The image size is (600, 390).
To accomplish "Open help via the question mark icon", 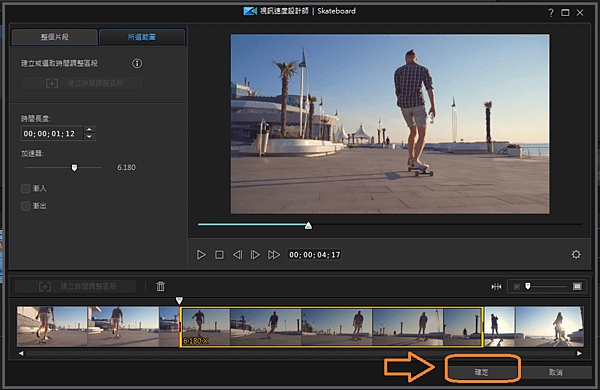I will pyautogui.click(x=551, y=13).
